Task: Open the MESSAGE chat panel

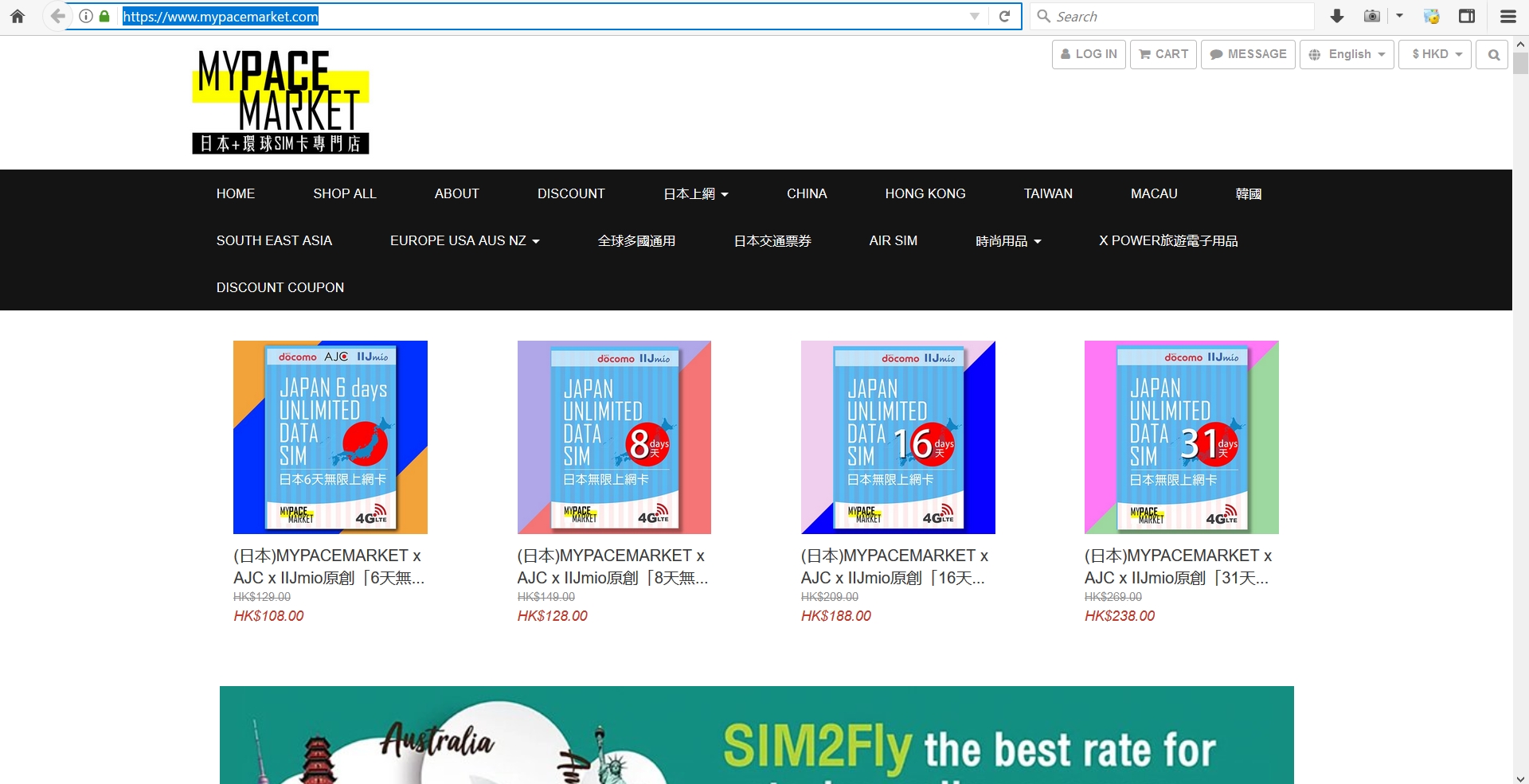Action: click(x=1247, y=54)
